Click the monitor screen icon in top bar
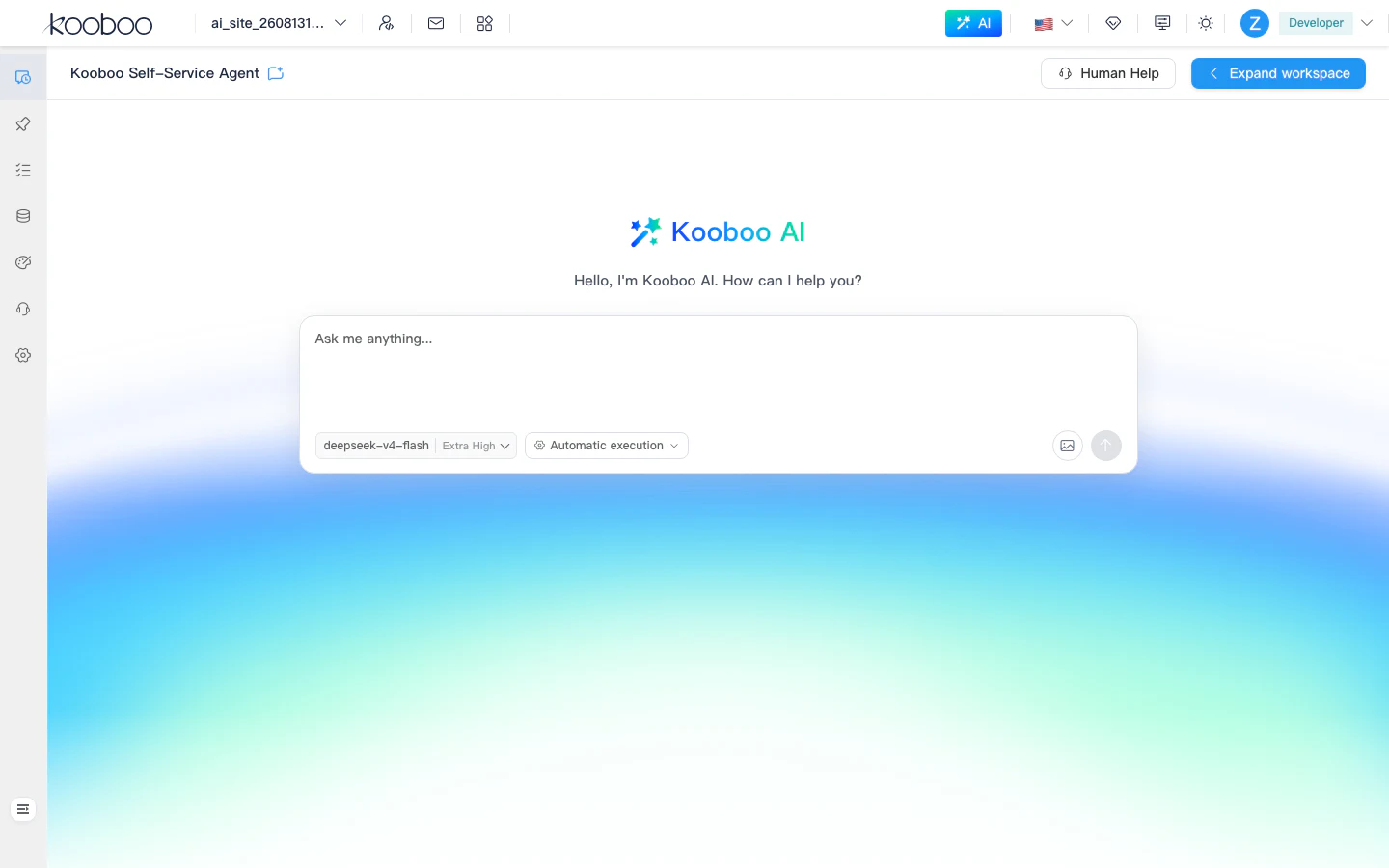The width and height of the screenshot is (1389, 868). coord(1162,23)
